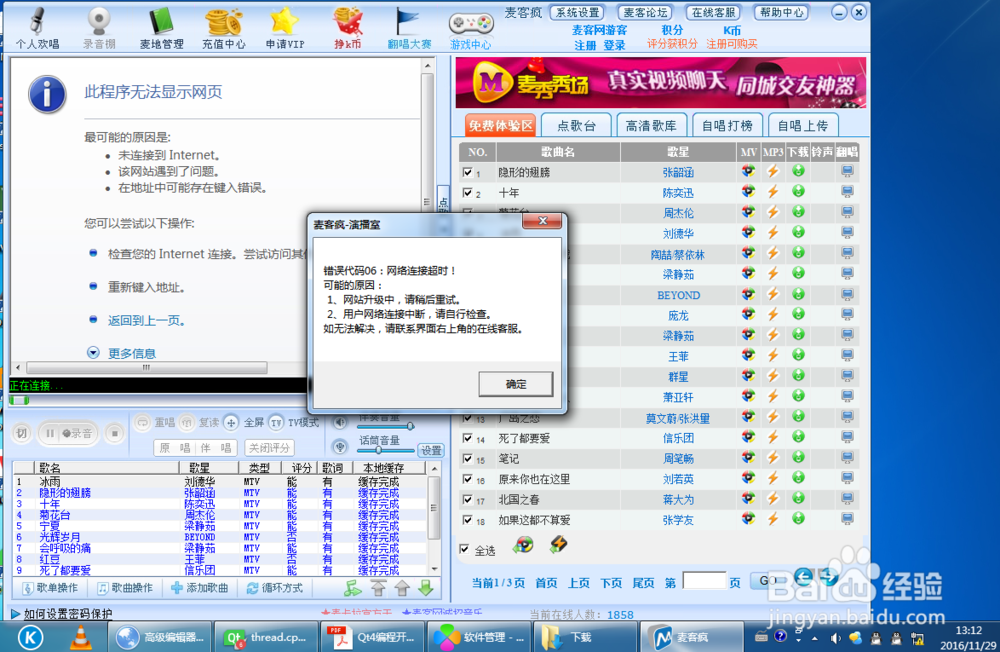The height and width of the screenshot is (652, 1000).
Task: Open 麦地管理 in the top toolbar
Action: point(161,28)
